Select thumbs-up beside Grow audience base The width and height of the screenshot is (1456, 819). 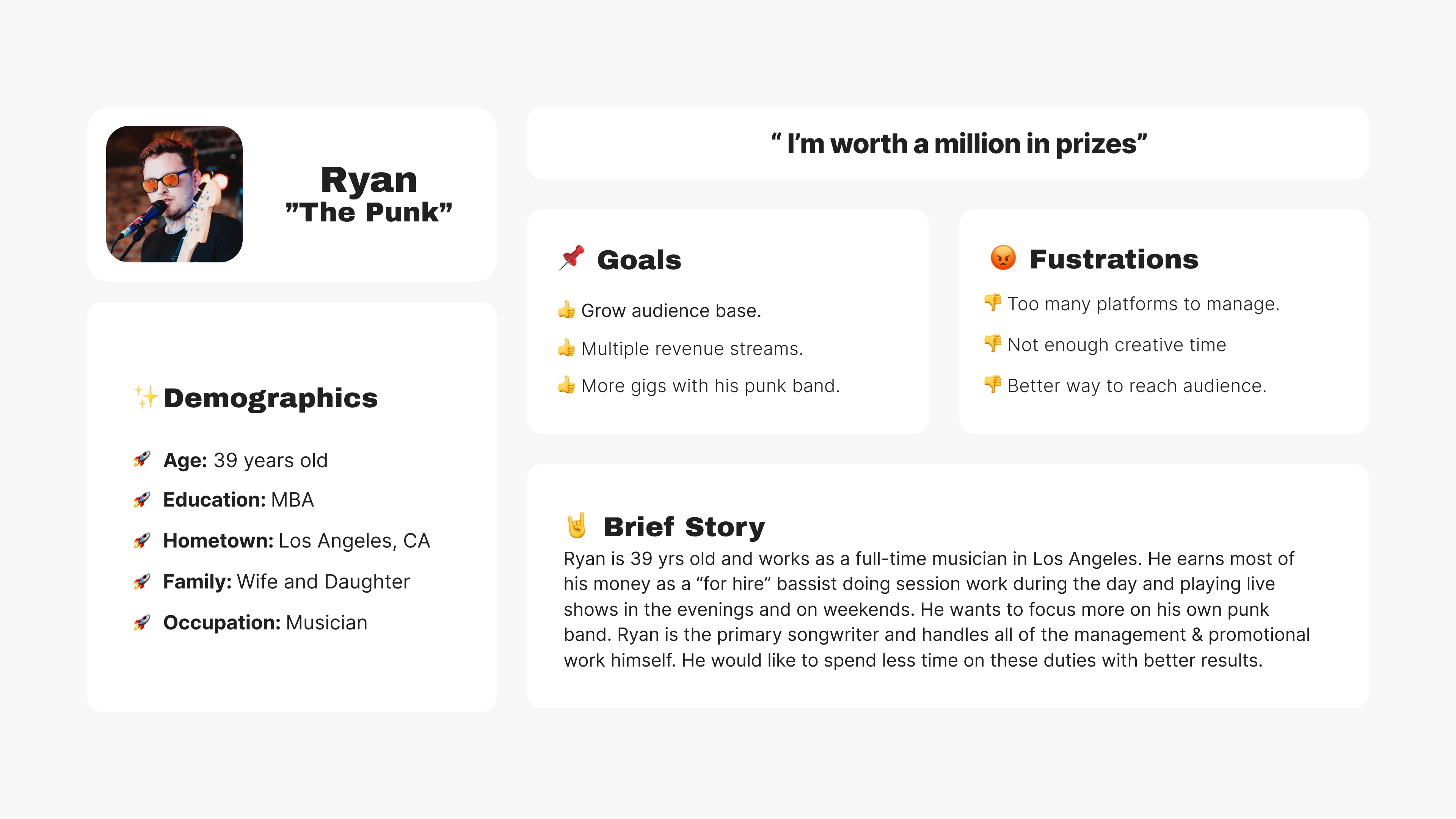(566, 310)
